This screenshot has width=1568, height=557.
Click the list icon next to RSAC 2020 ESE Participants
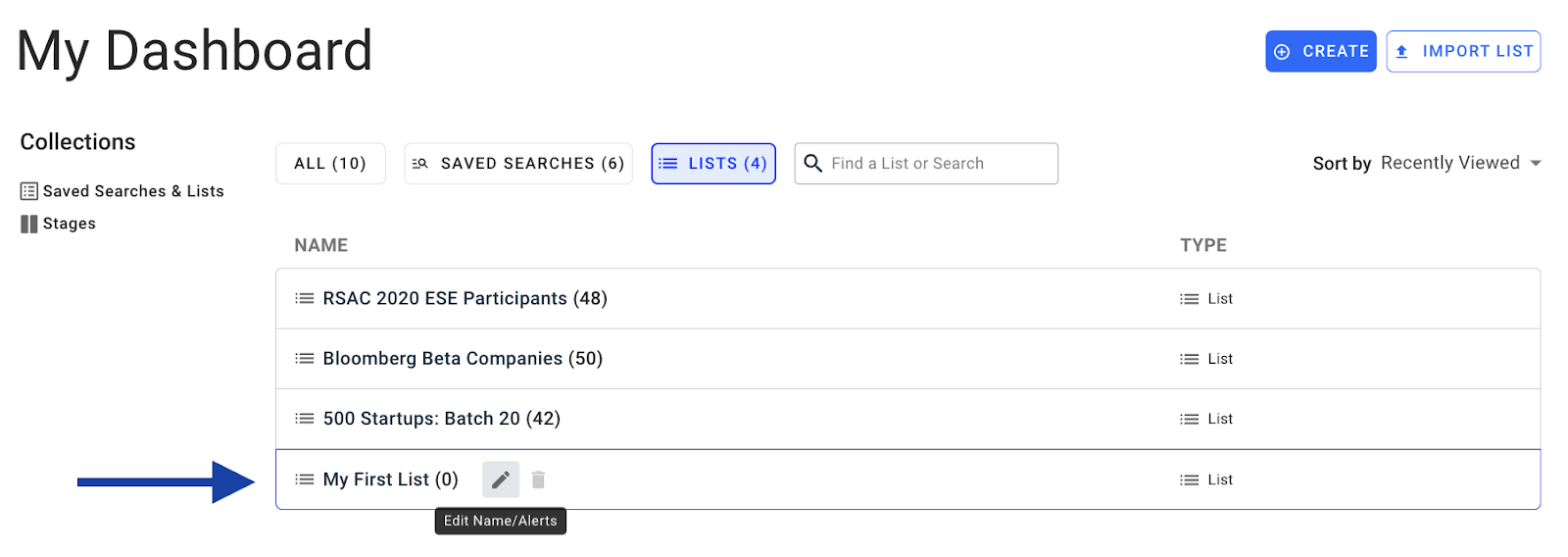click(x=305, y=298)
